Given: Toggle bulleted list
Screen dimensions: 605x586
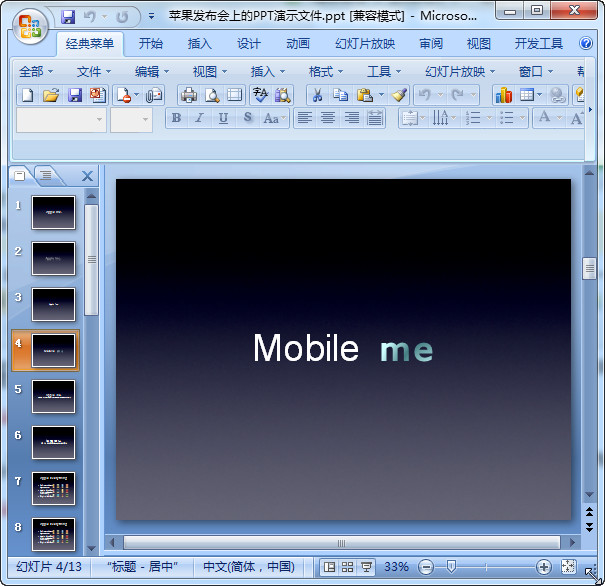Looking at the screenshot, I should (x=507, y=118).
